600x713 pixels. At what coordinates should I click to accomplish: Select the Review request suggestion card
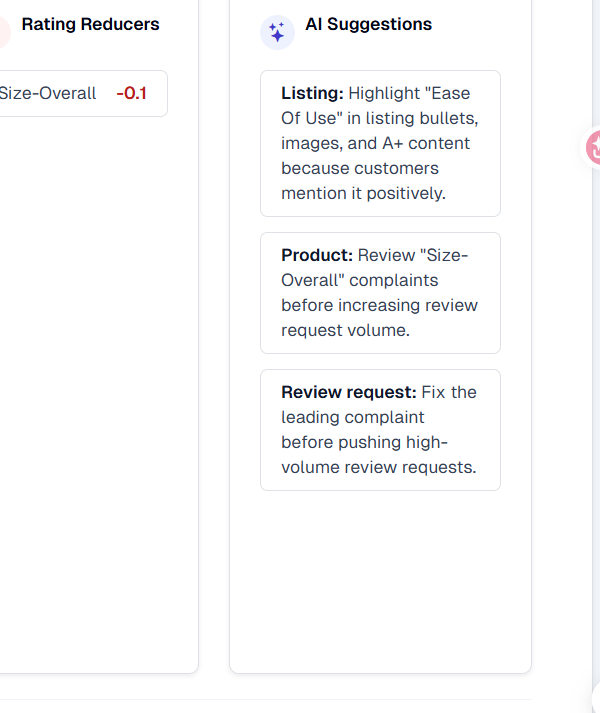tap(380, 430)
